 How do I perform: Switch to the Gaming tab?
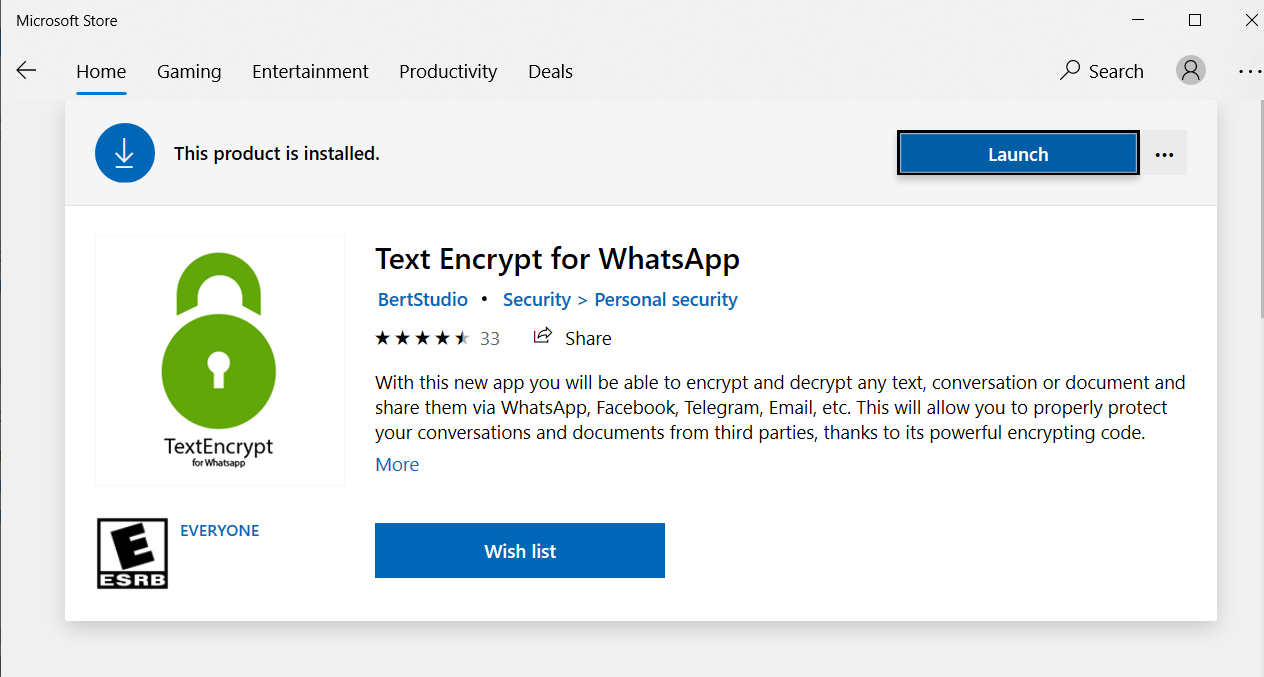click(x=189, y=72)
